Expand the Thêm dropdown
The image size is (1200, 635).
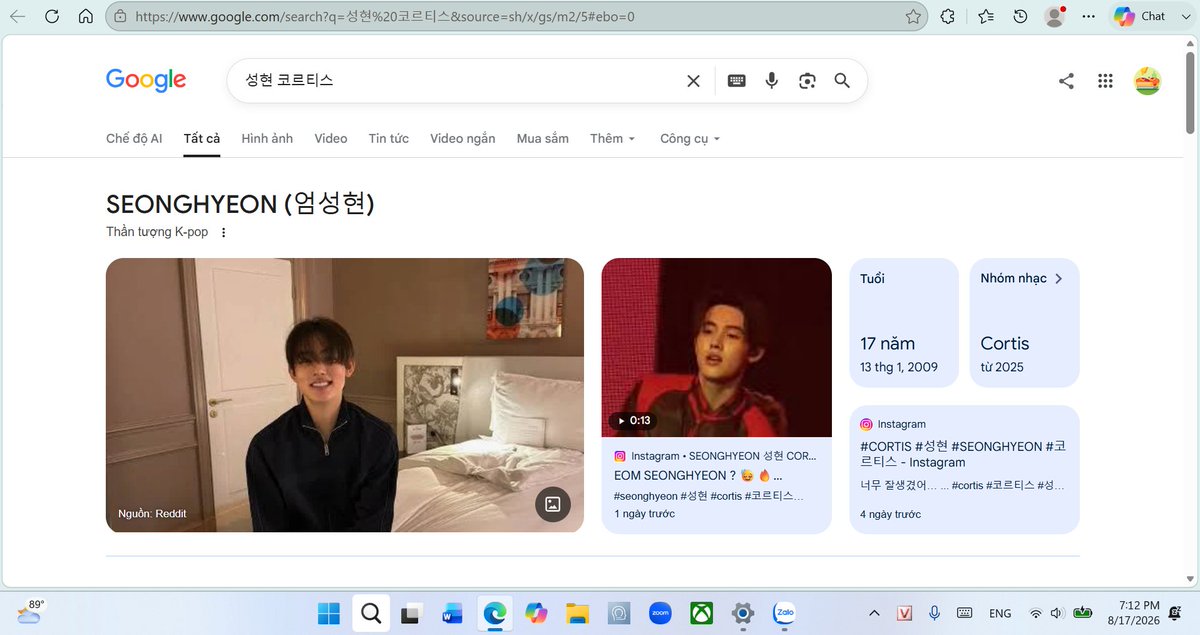click(613, 139)
